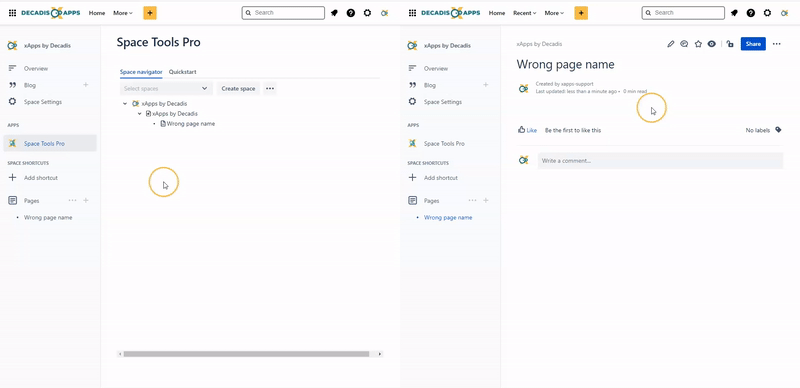Focus Search field in Wrong page name window

click(x=683, y=13)
